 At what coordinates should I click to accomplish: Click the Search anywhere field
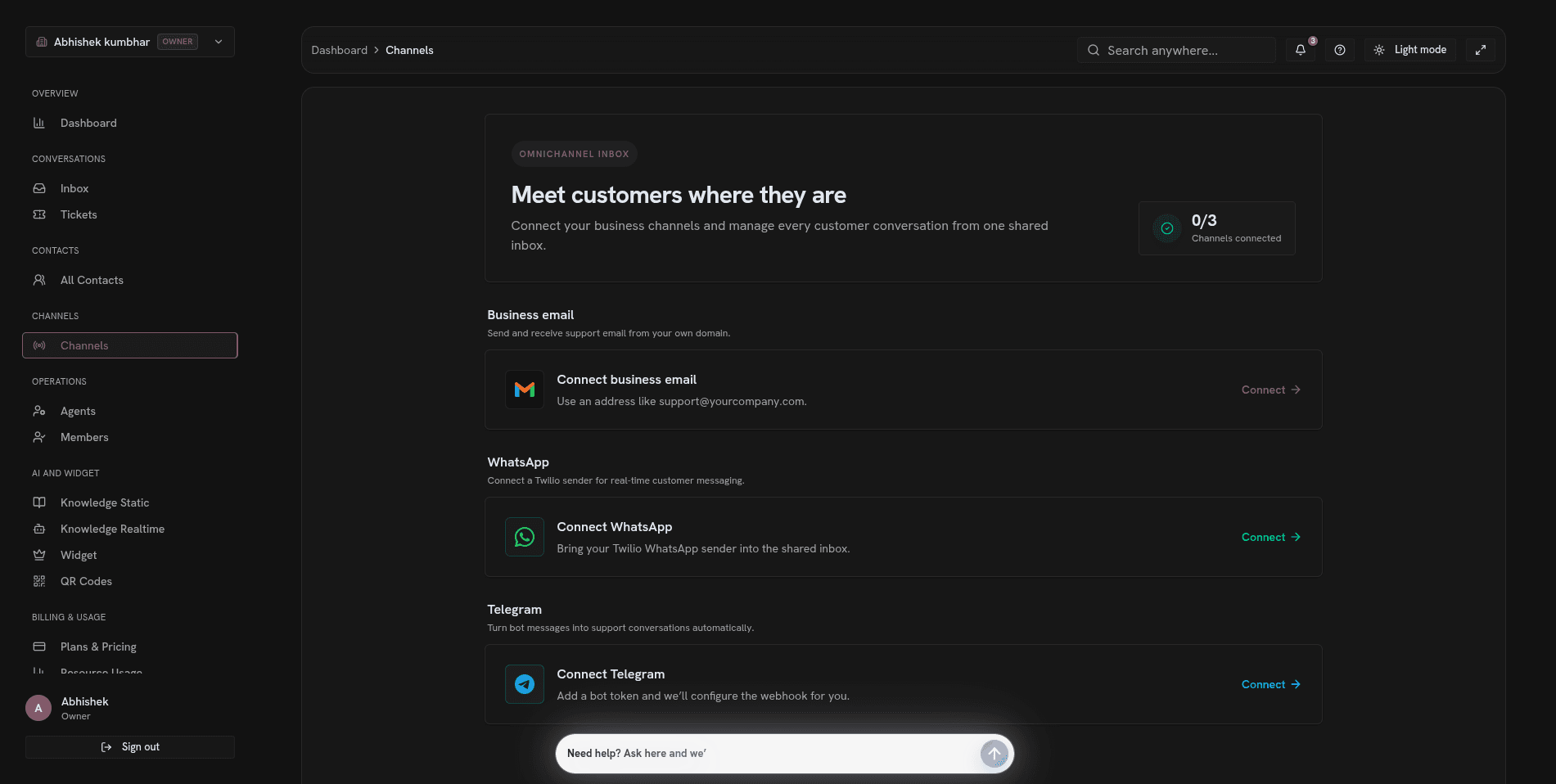(1176, 50)
